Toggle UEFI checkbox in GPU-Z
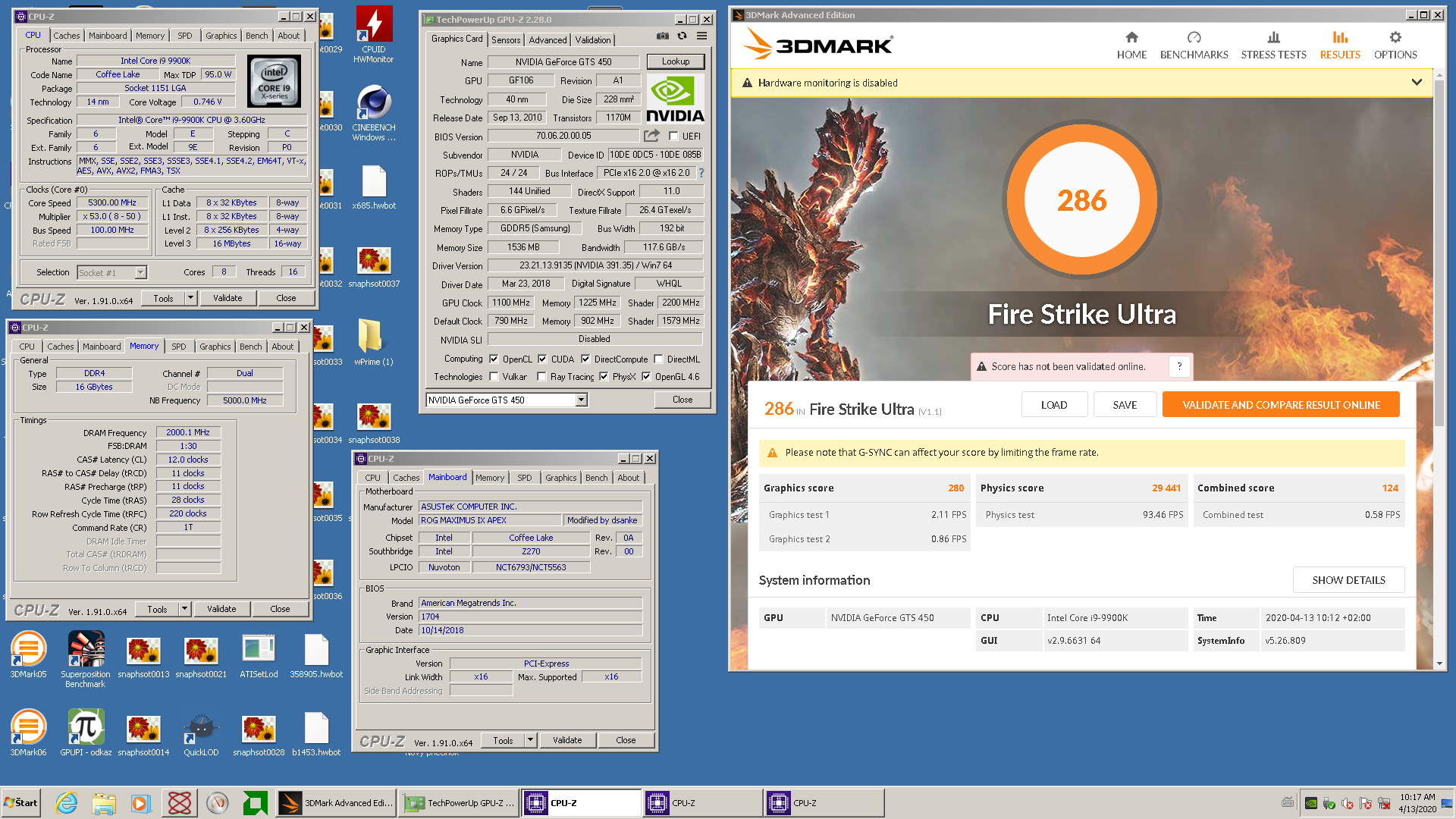 point(673,136)
